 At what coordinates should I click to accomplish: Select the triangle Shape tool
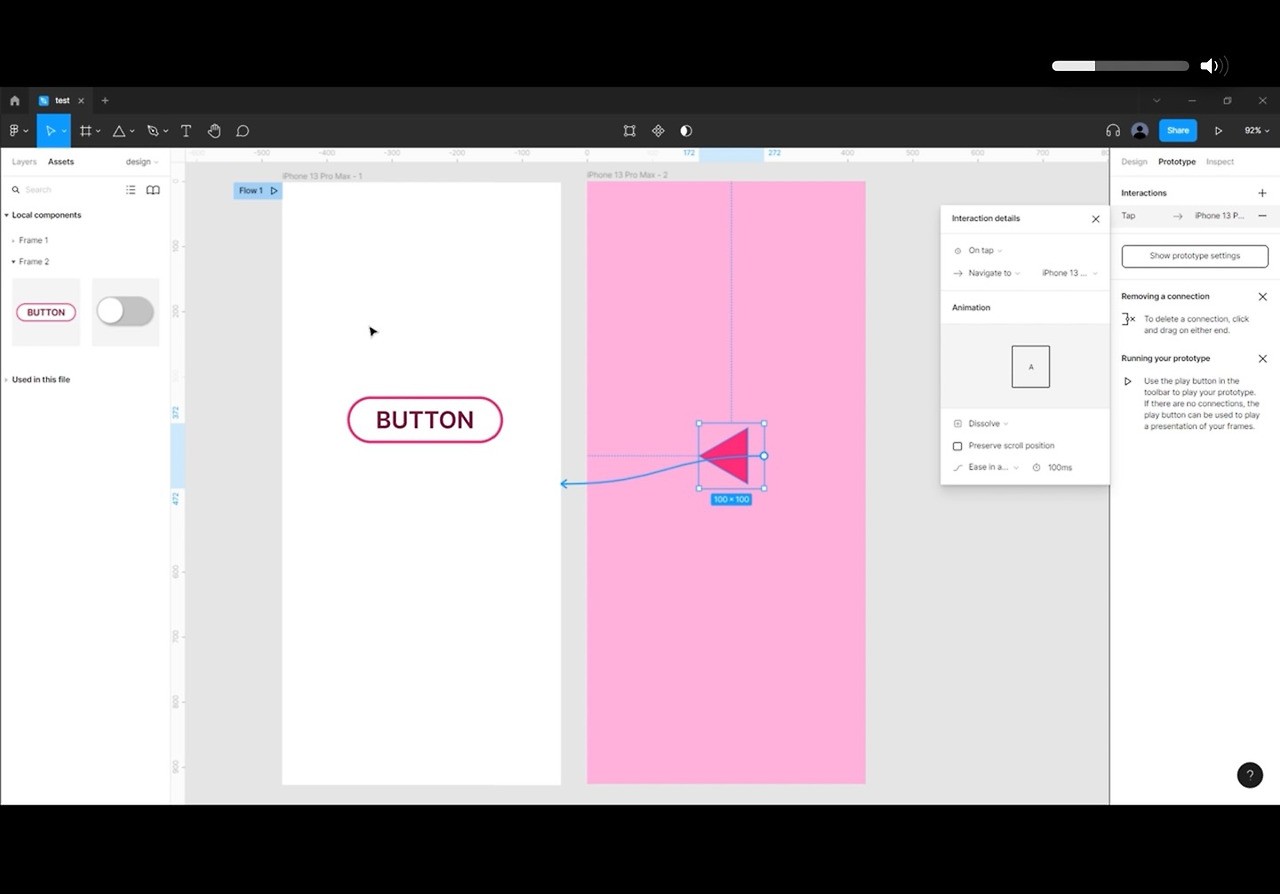(119, 131)
